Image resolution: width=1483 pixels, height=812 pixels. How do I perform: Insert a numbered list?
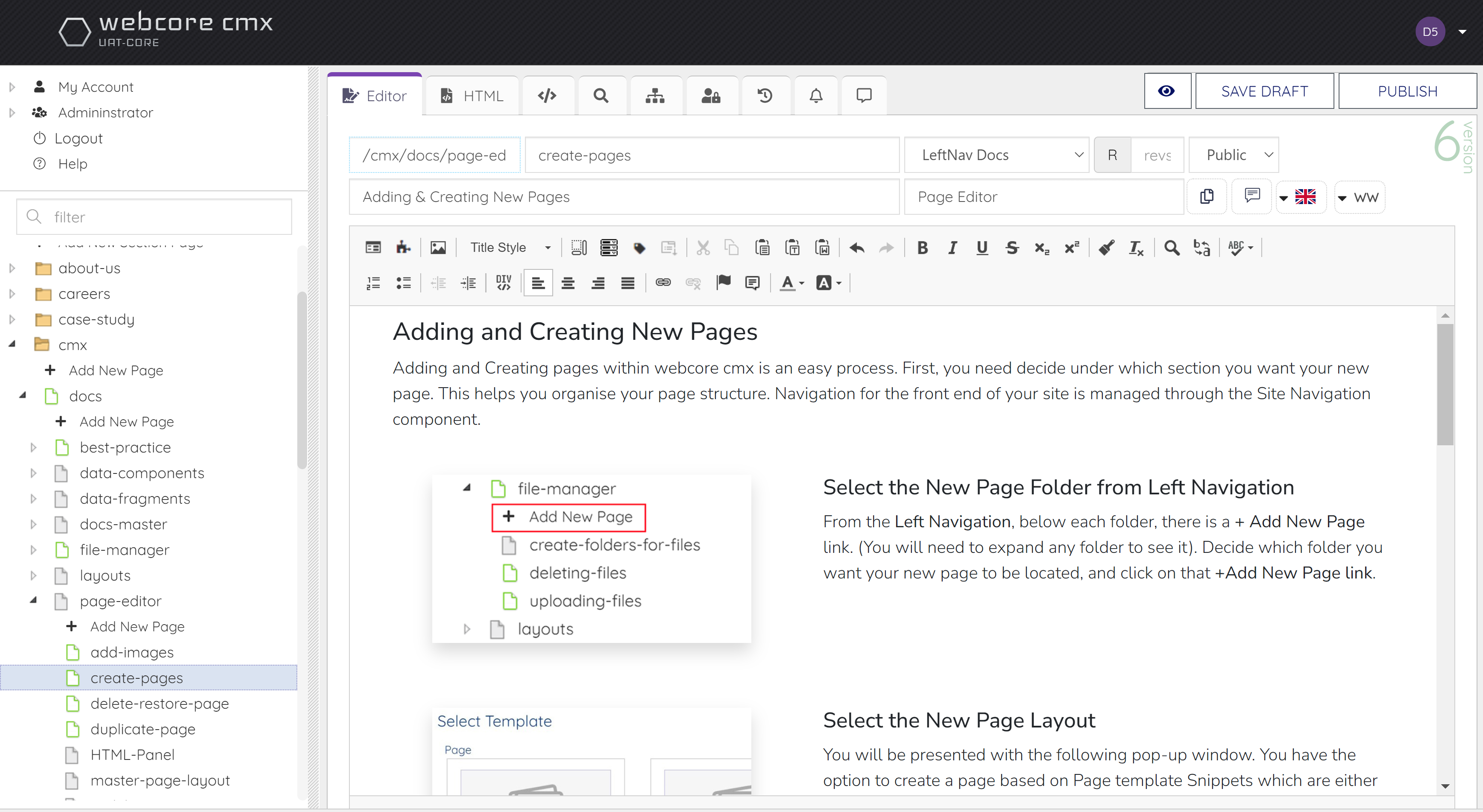(x=373, y=283)
